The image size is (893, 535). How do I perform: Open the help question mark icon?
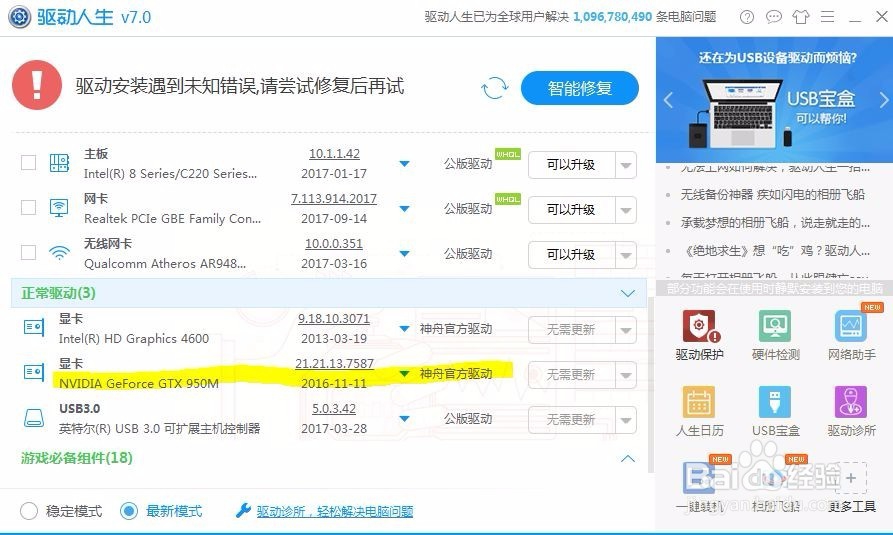pos(747,17)
